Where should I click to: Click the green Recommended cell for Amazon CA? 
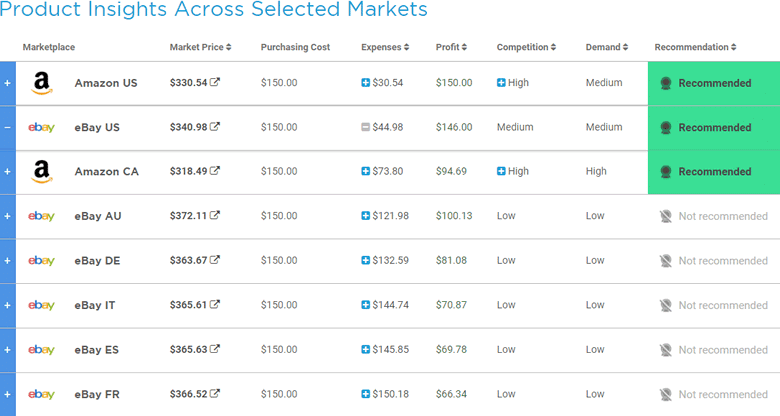coord(714,172)
